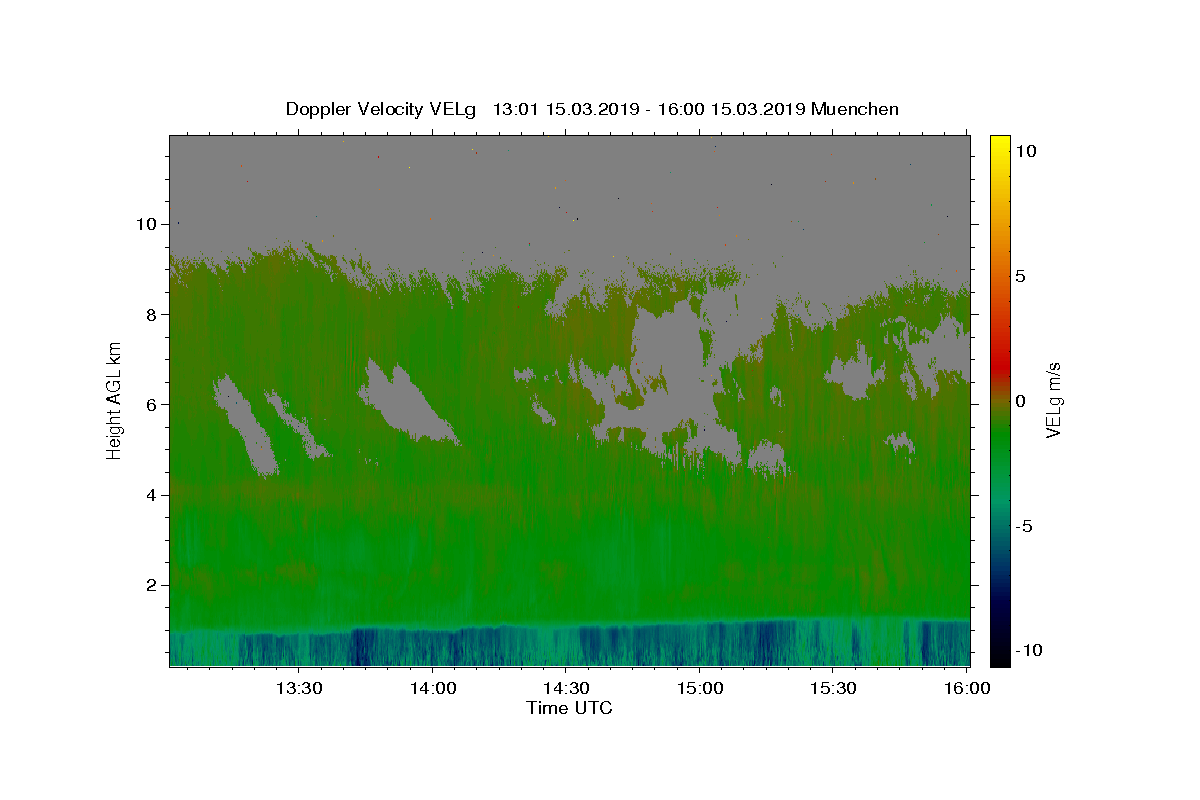Click the height axis label '10'
1200x800 pixels.
[148, 224]
